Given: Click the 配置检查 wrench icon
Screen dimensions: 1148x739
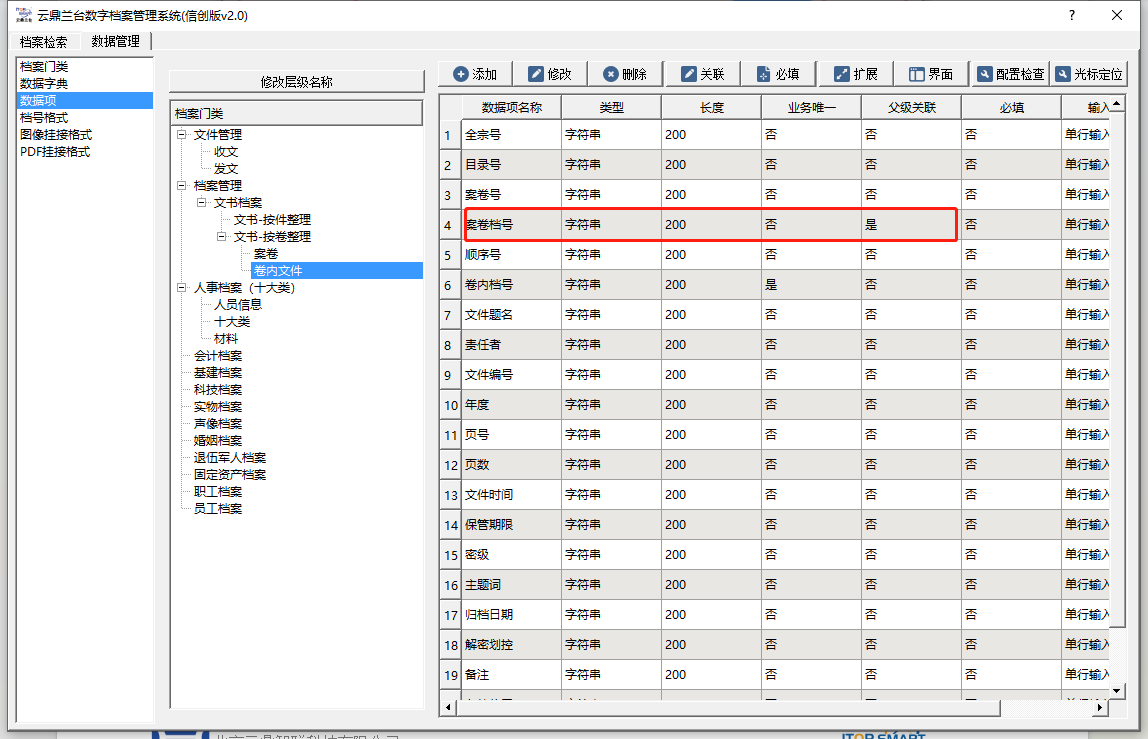Looking at the screenshot, I should [985, 74].
